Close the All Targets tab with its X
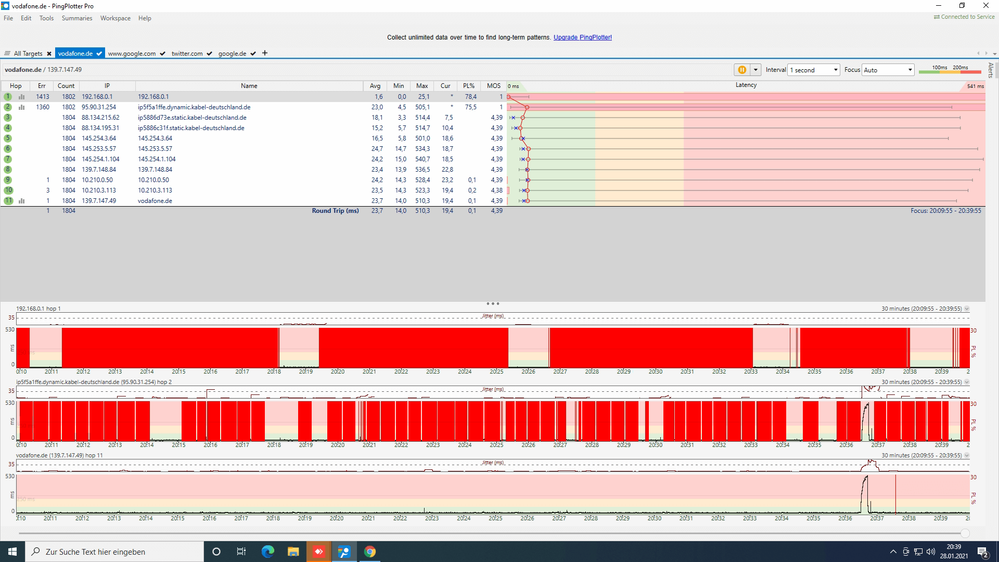Image resolution: width=999 pixels, height=562 pixels. click(49, 54)
